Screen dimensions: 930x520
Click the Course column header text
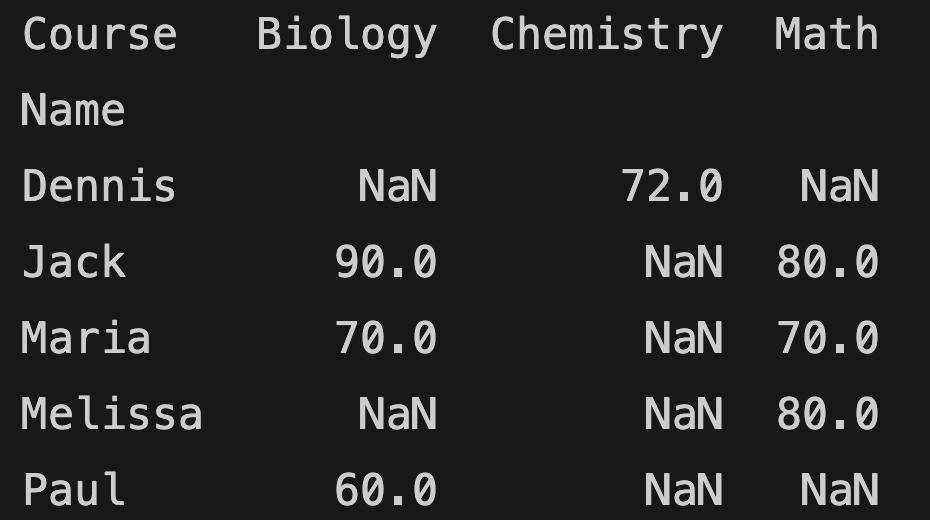pyautogui.click(x=99, y=35)
